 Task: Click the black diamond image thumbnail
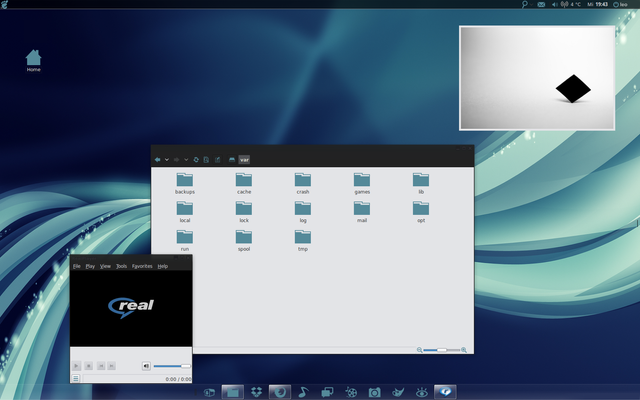click(537, 78)
